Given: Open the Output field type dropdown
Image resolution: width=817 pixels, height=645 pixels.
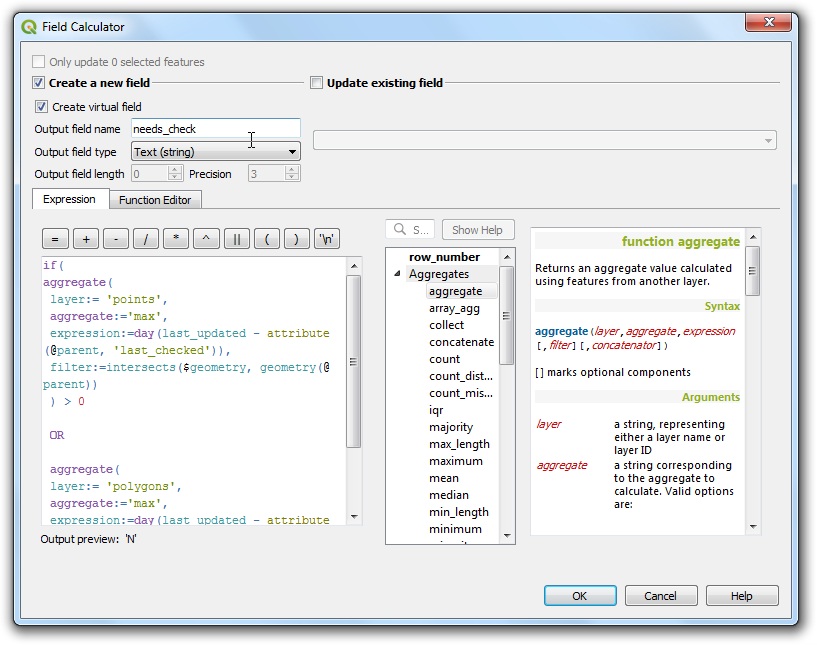Looking at the screenshot, I should click(x=215, y=152).
